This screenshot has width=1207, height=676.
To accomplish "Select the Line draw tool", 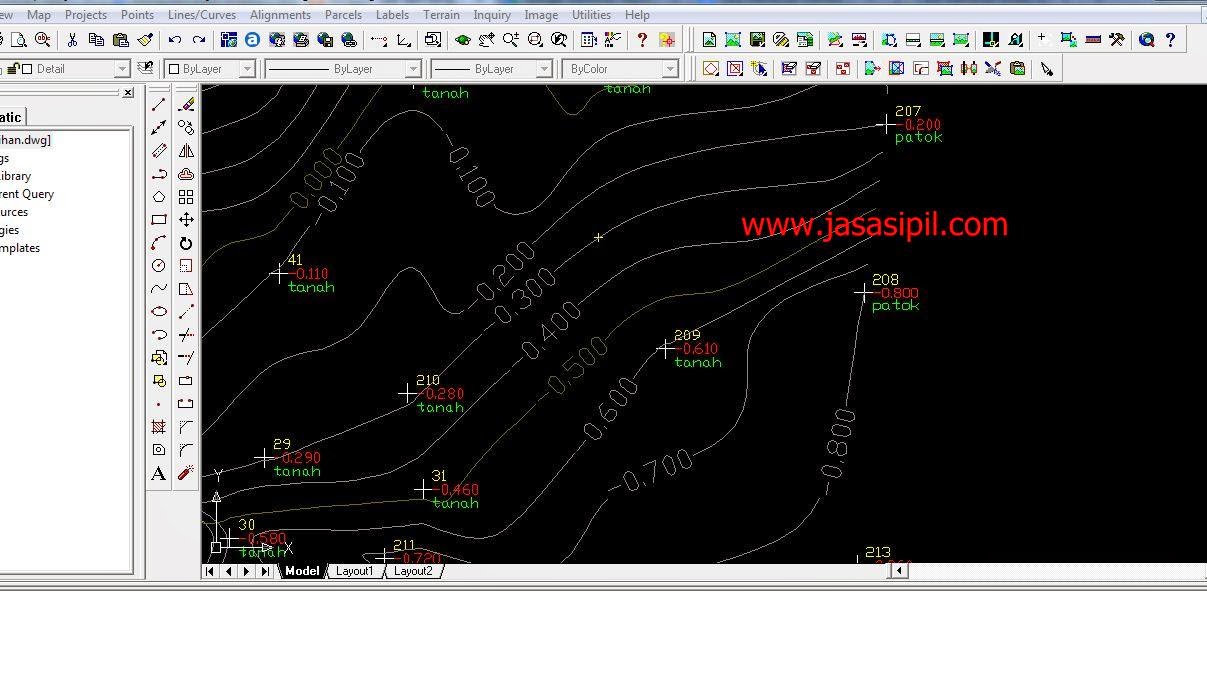I will tap(159, 104).
